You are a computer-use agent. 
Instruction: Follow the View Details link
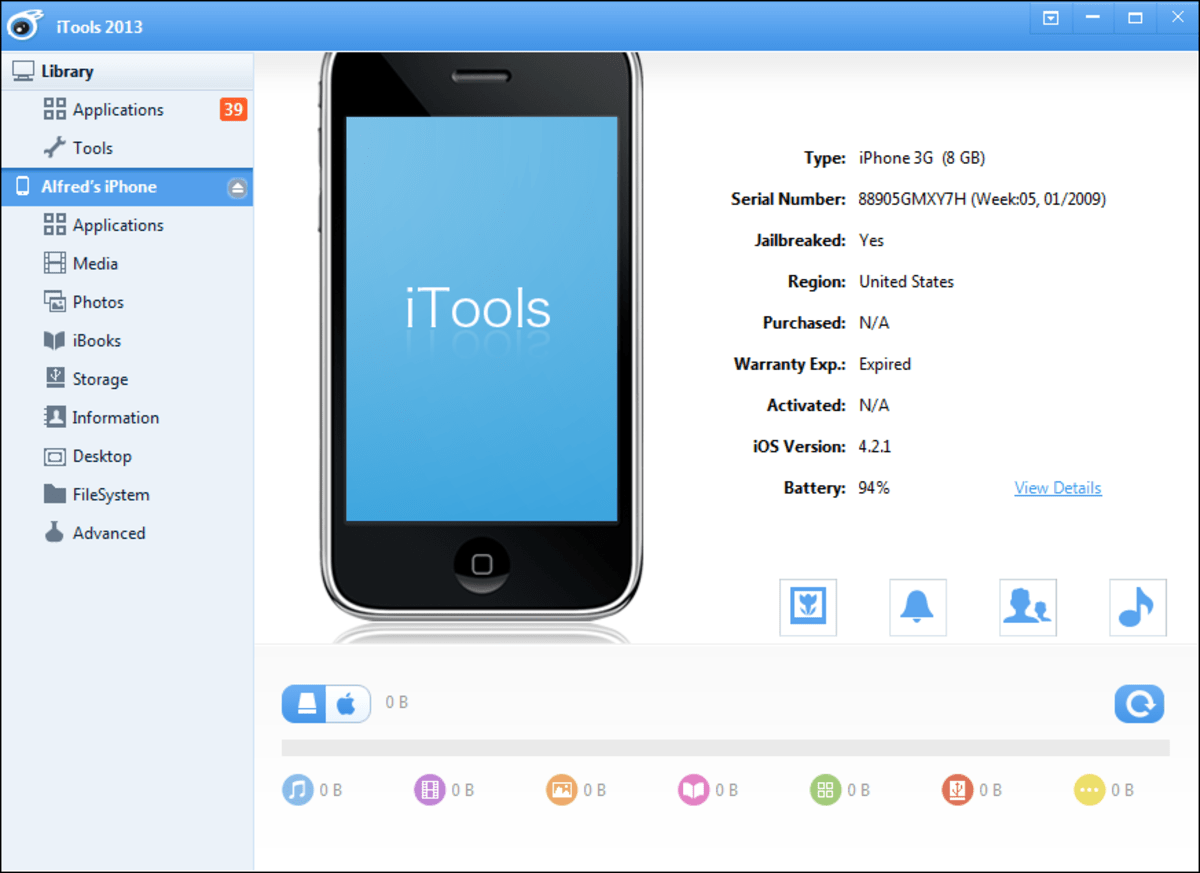click(1058, 488)
